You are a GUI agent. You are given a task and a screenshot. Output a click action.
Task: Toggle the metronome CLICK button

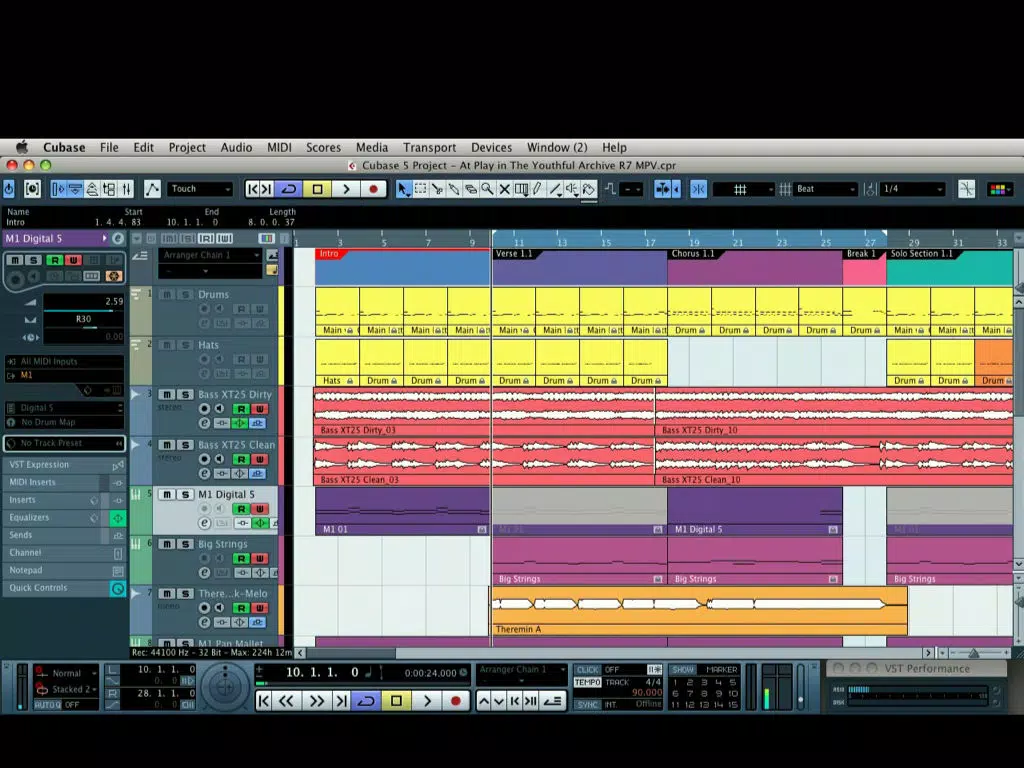point(587,669)
